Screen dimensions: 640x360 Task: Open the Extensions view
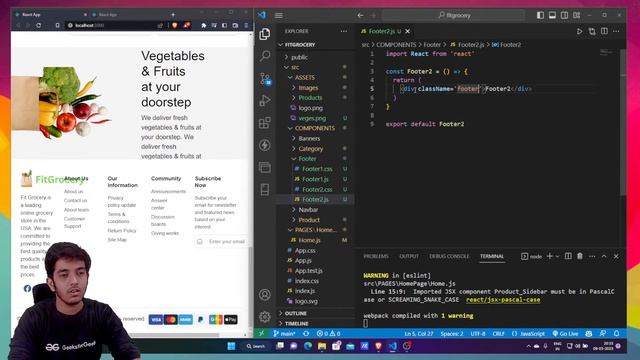click(264, 122)
